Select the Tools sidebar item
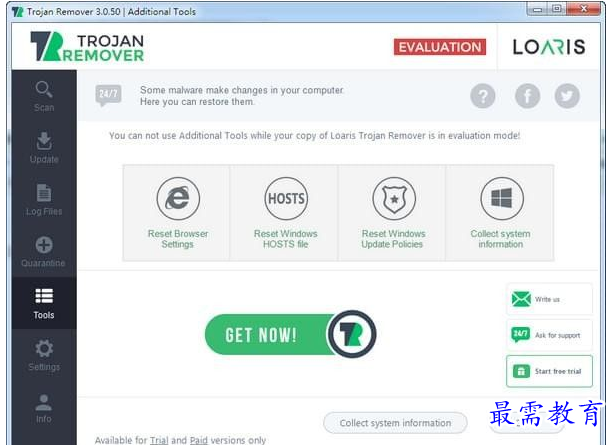The height and width of the screenshot is (445, 611). tap(44, 303)
